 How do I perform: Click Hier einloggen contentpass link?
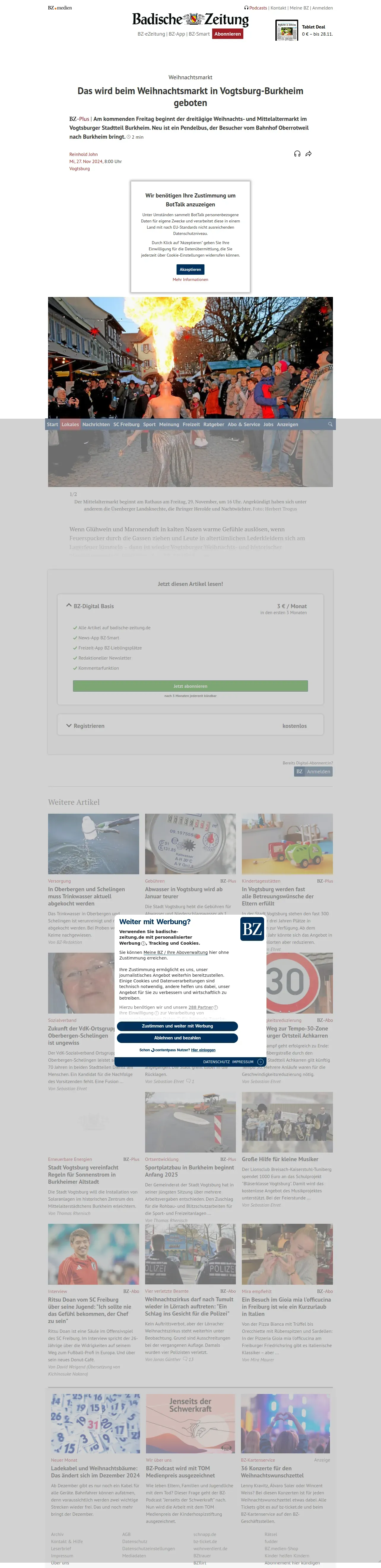pyautogui.click(x=203, y=1050)
